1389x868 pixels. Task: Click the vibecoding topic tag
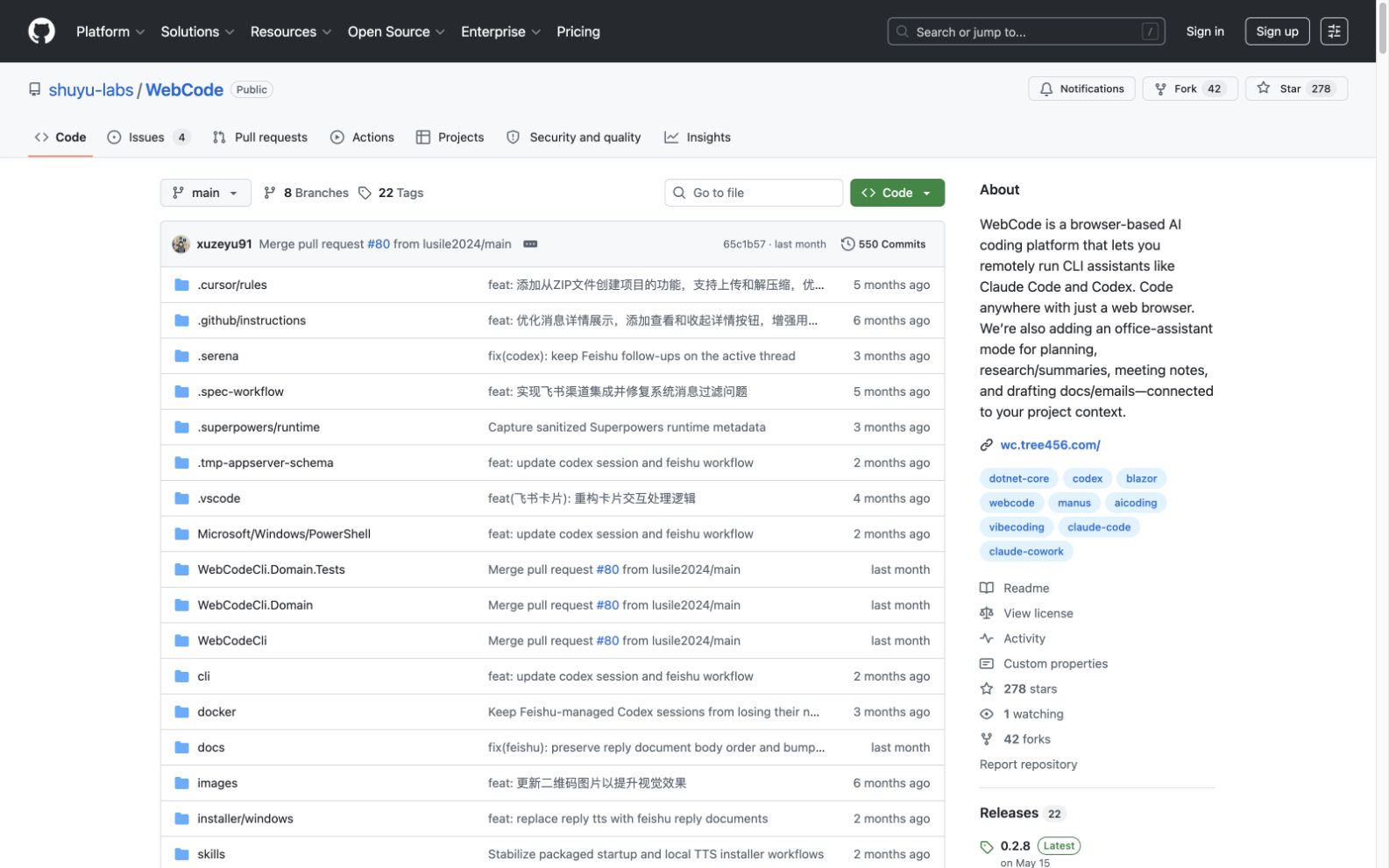pyautogui.click(x=1017, y=528)
